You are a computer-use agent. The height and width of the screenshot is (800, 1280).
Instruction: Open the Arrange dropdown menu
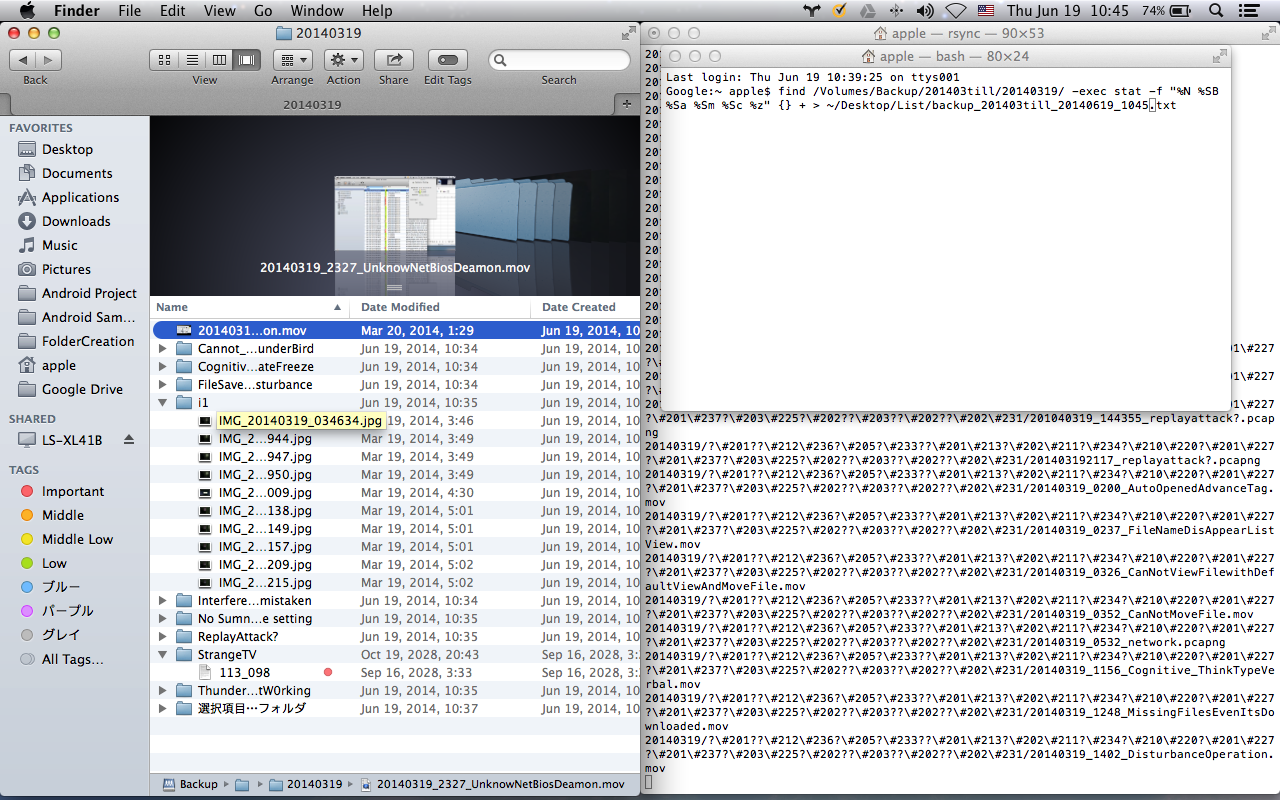(x=291, y=60)
